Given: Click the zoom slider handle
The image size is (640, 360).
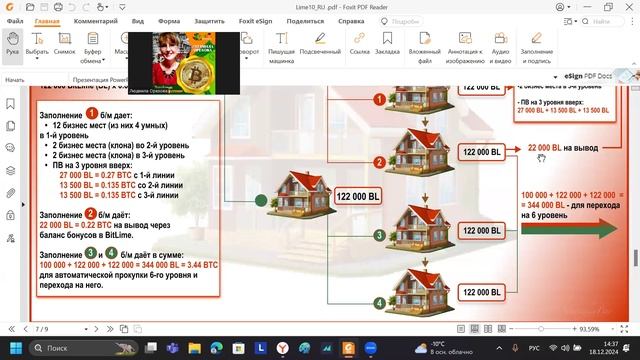Looking at the screenshot, I should tap(541, 329).
